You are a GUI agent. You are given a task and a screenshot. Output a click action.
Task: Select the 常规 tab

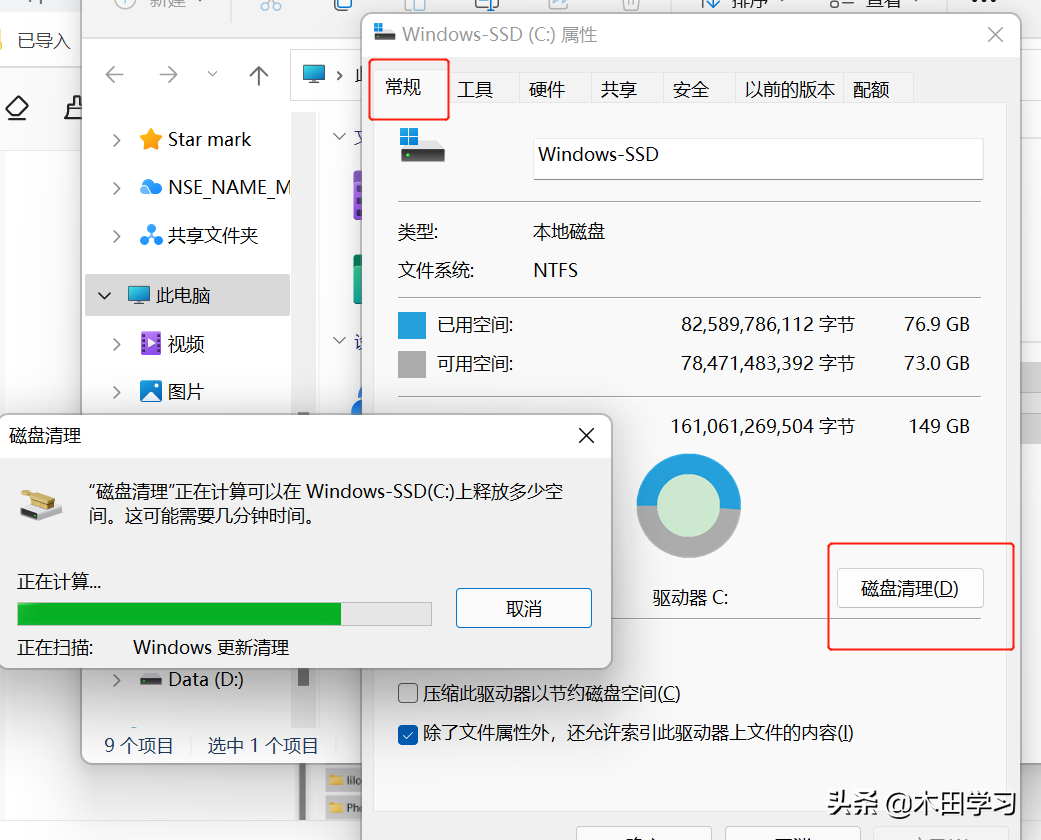pos(403,87)
